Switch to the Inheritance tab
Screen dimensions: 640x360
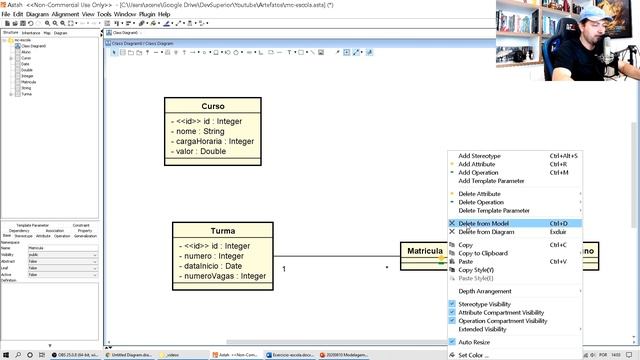31,33
